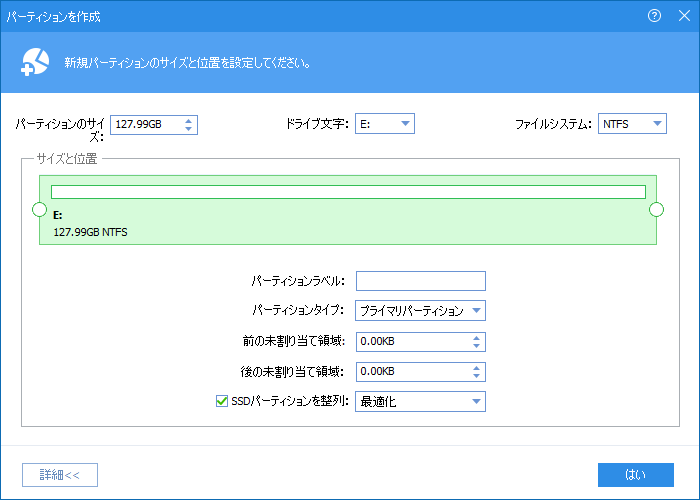Click the 127.99GB NTFS partition text
The width and height of the screenshot is (700, 500).
90,233
